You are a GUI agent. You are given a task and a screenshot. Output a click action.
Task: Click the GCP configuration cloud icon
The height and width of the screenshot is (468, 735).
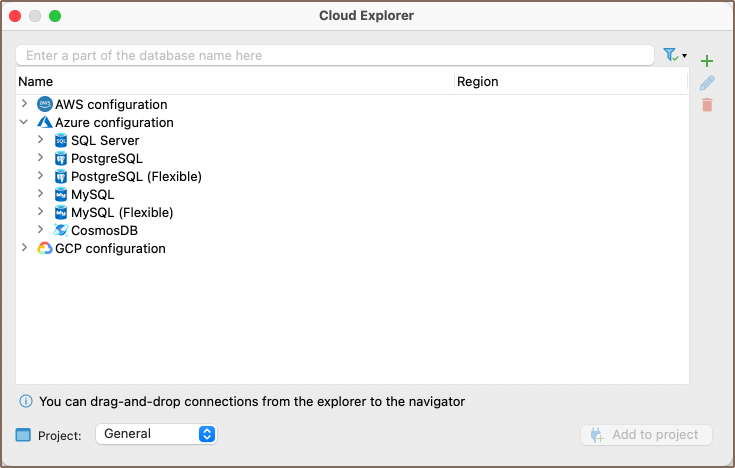pyautogui.click(x=44, y=249)
